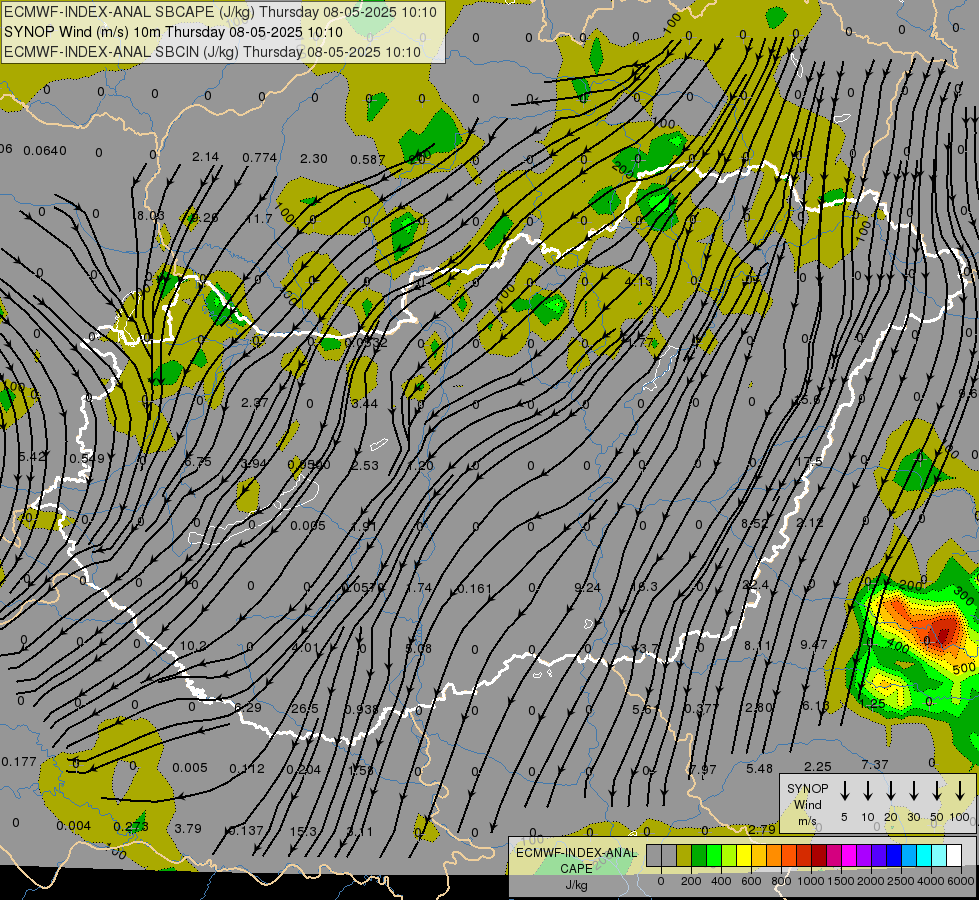Click the map value 0.161
The image size is (979, 900).
[475, 588]
